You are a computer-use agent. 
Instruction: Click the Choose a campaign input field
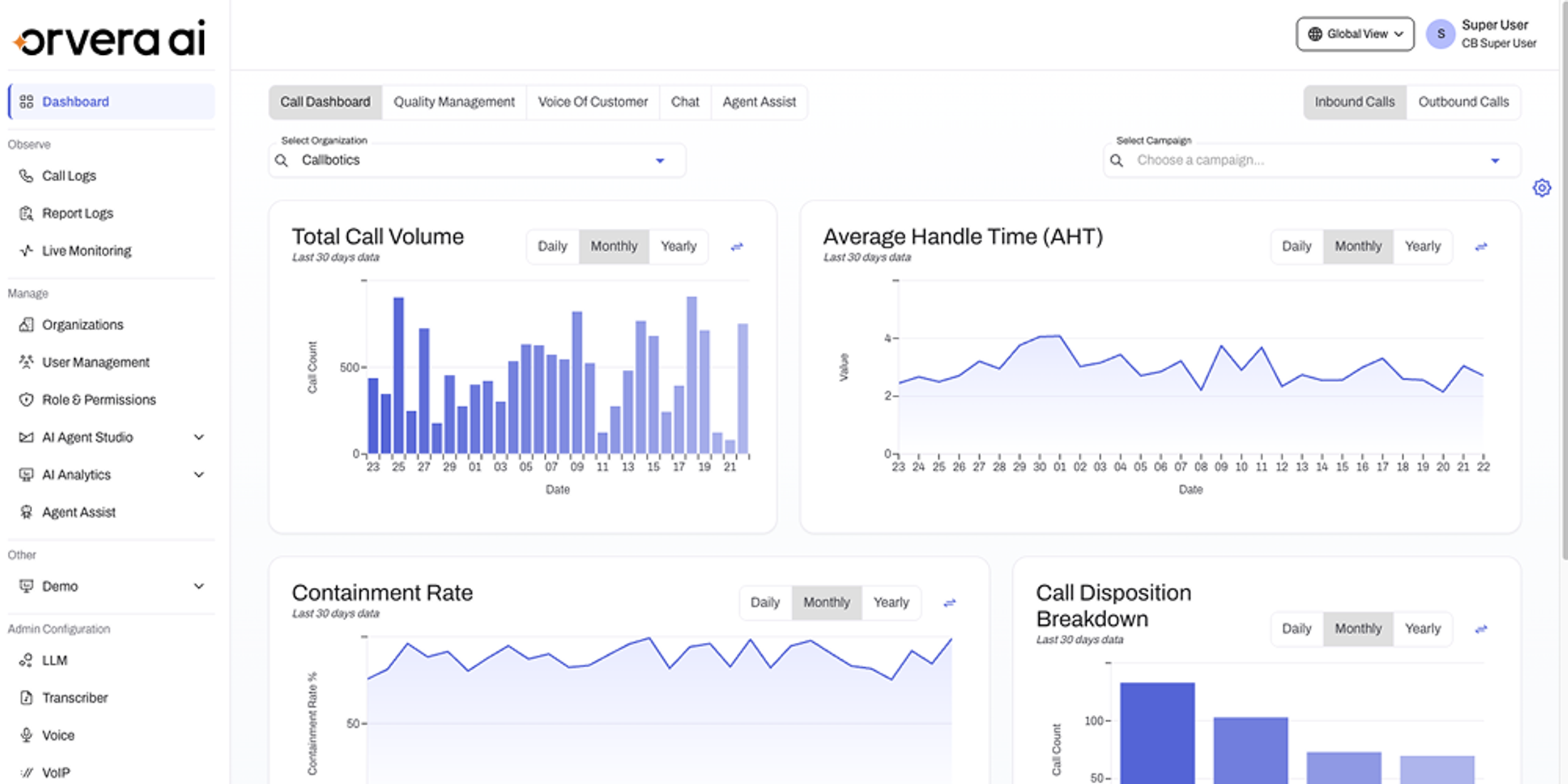[1311, 160]
